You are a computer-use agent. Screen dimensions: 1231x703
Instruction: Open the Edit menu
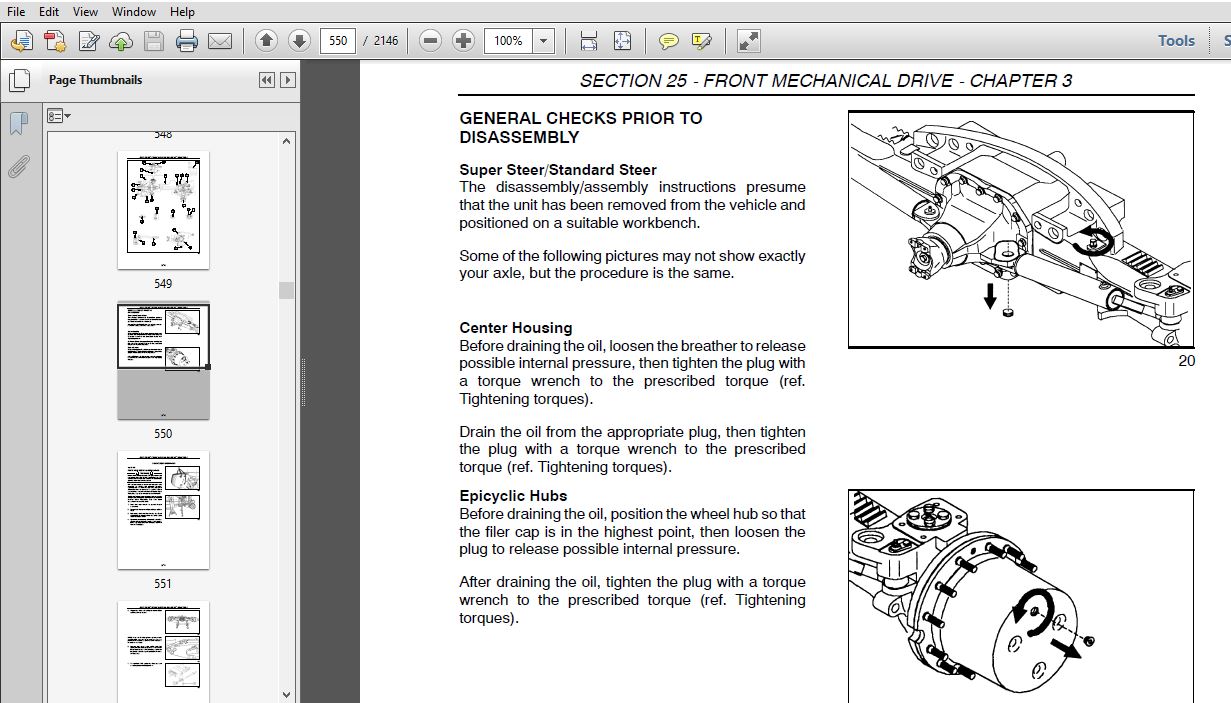(48, 12)
